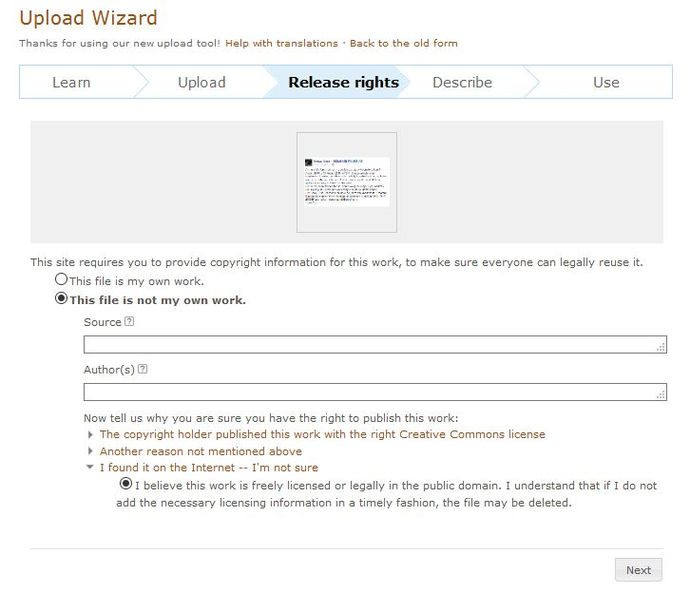
Task: Select 'This file is not my own work'
Action: point(62,298)
